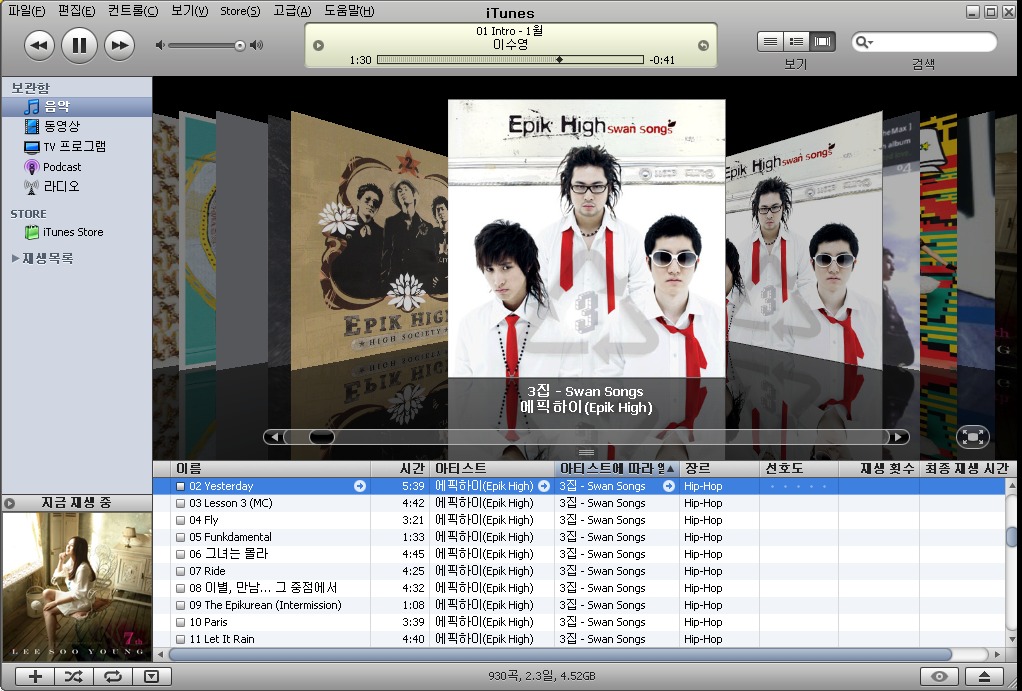
Task: Click the Lee Soo Young album artwork
Action: (x=77, y=587)
